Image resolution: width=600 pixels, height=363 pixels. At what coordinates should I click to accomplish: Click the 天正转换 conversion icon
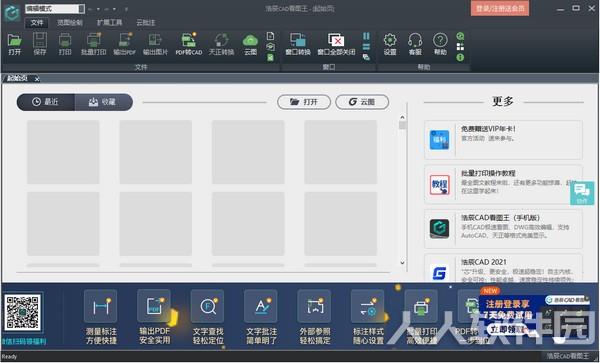221,44
